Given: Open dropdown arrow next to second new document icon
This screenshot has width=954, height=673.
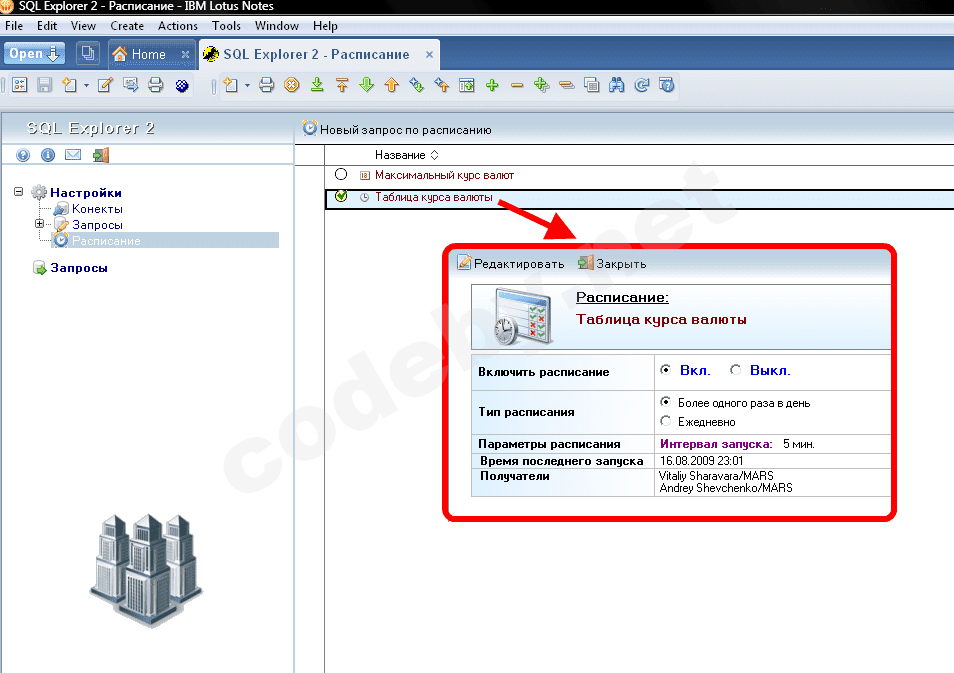Looking at the screenshot, I should pyautogui.click(x=247, y=86).
